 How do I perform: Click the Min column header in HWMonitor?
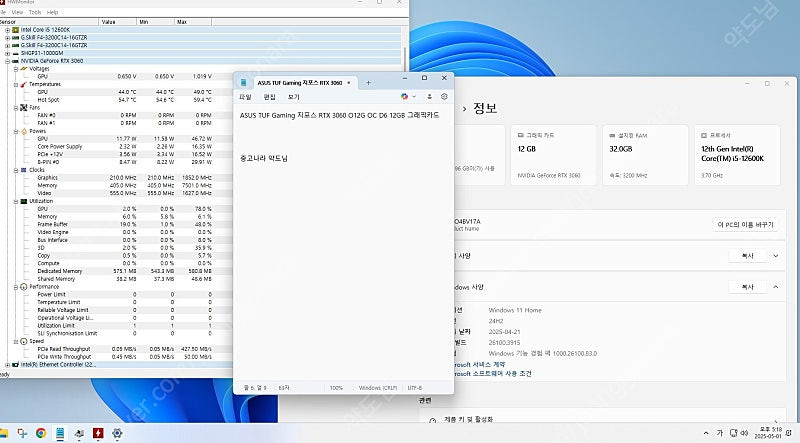pyautogui.click(x=156, y=22)
